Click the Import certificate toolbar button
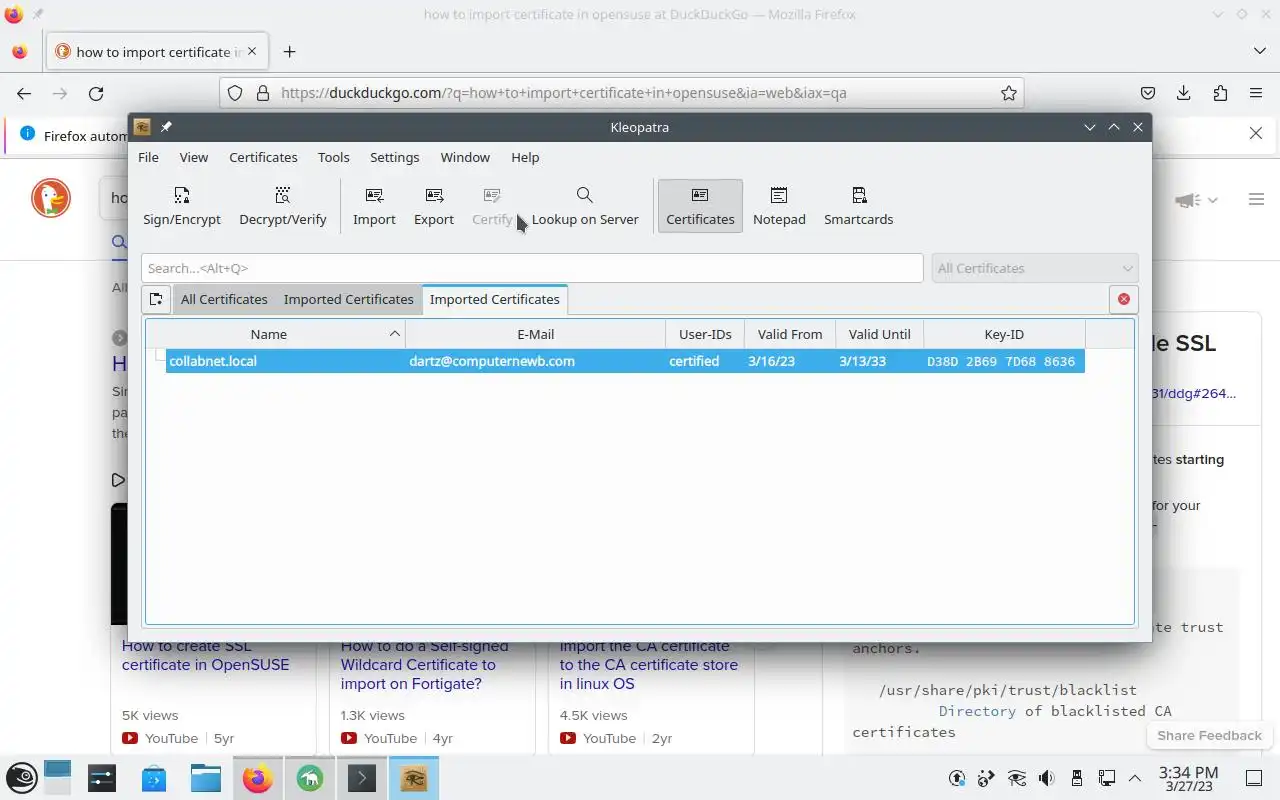Image resolution: width=1280 pixels, height=800 pixels. click(x=374, y=206)
